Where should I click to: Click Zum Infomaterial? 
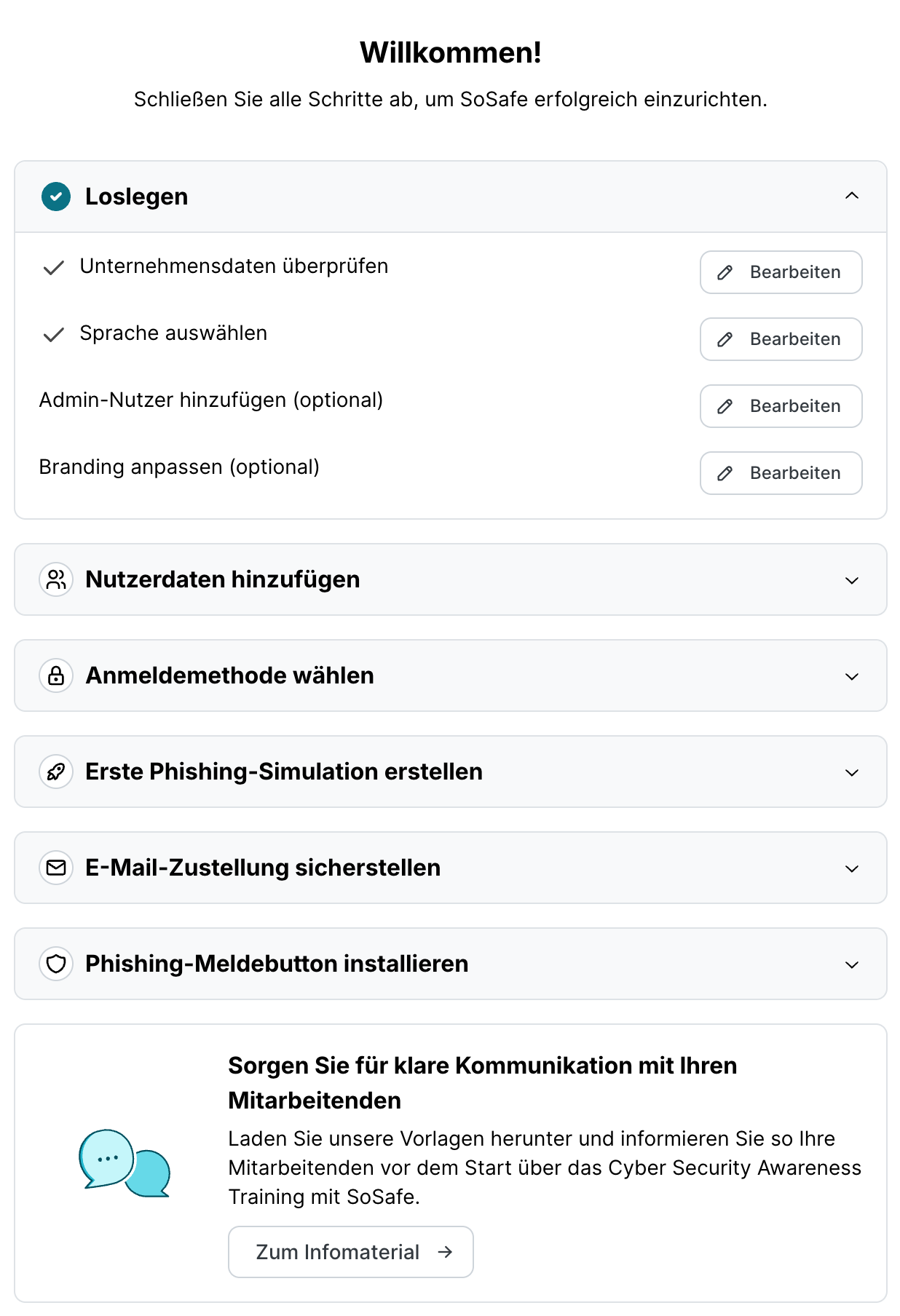350,1252
